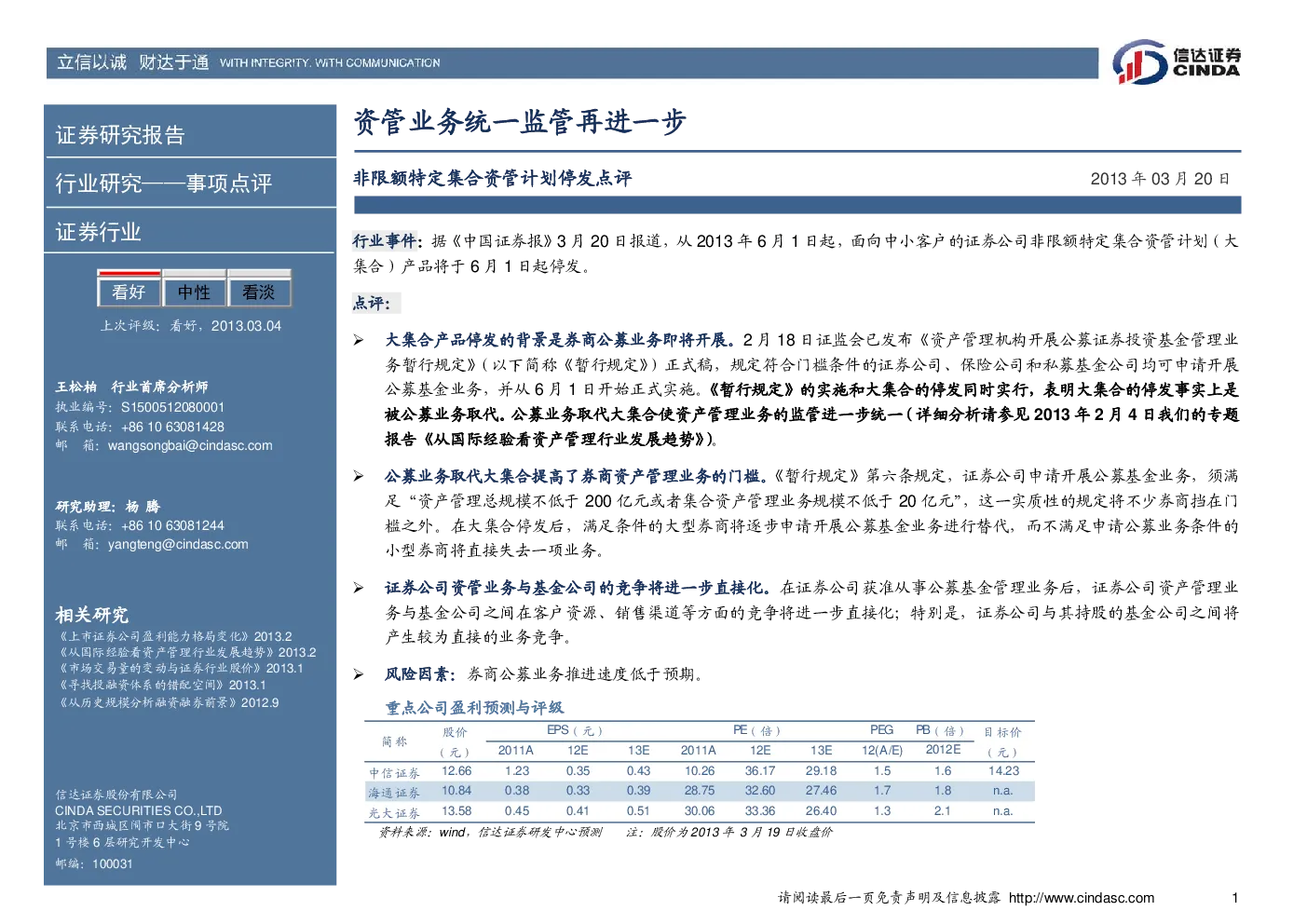Open the yangteng@cindasc.com email link
The image size is (1307, 924).
pyautogui.click(x=178, y=544)
